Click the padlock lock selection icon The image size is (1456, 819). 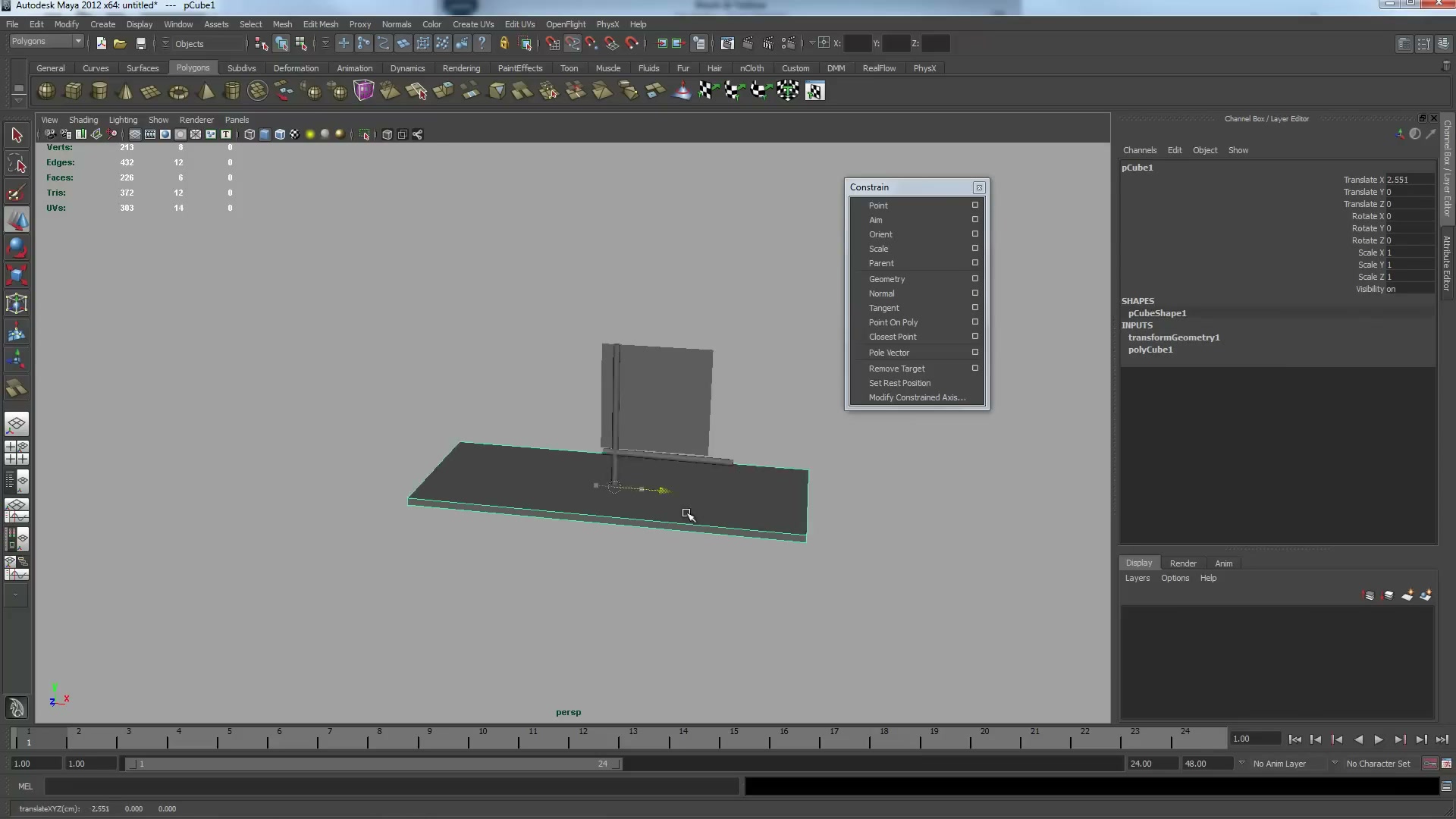[504, 43]
